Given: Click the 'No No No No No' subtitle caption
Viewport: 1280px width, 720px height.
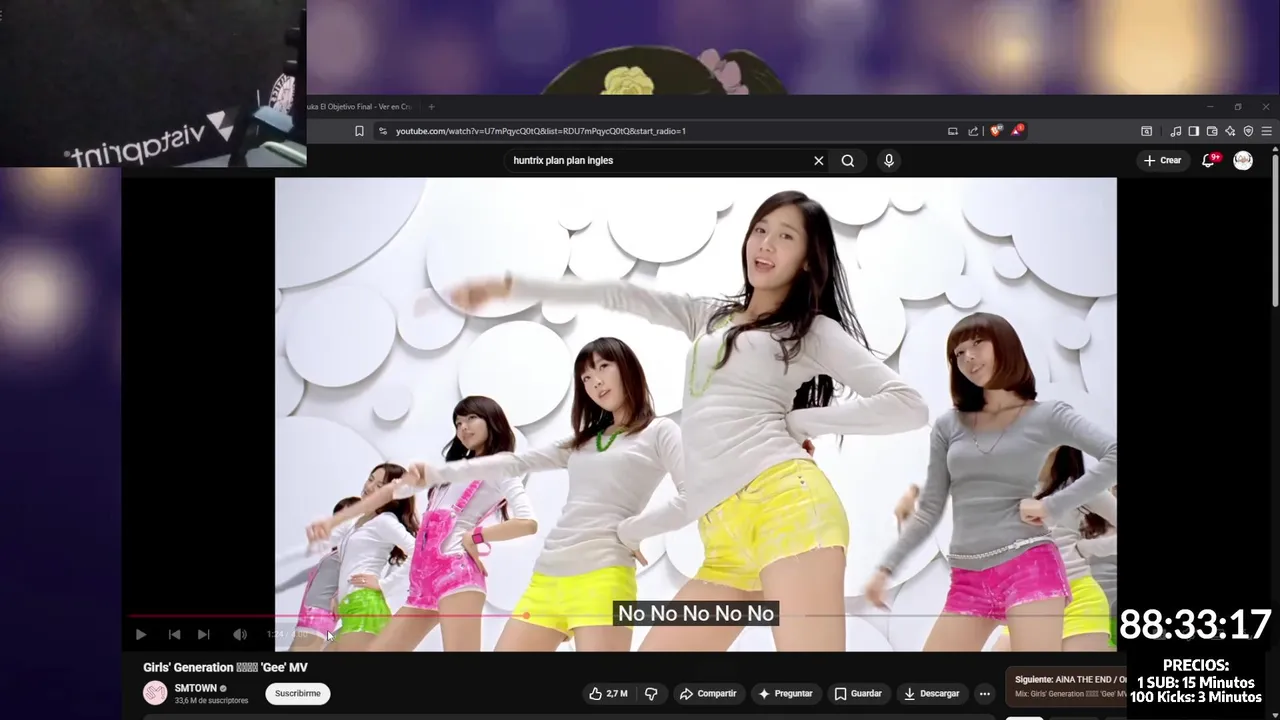Looking at the screenshot, I should [696, 613].
